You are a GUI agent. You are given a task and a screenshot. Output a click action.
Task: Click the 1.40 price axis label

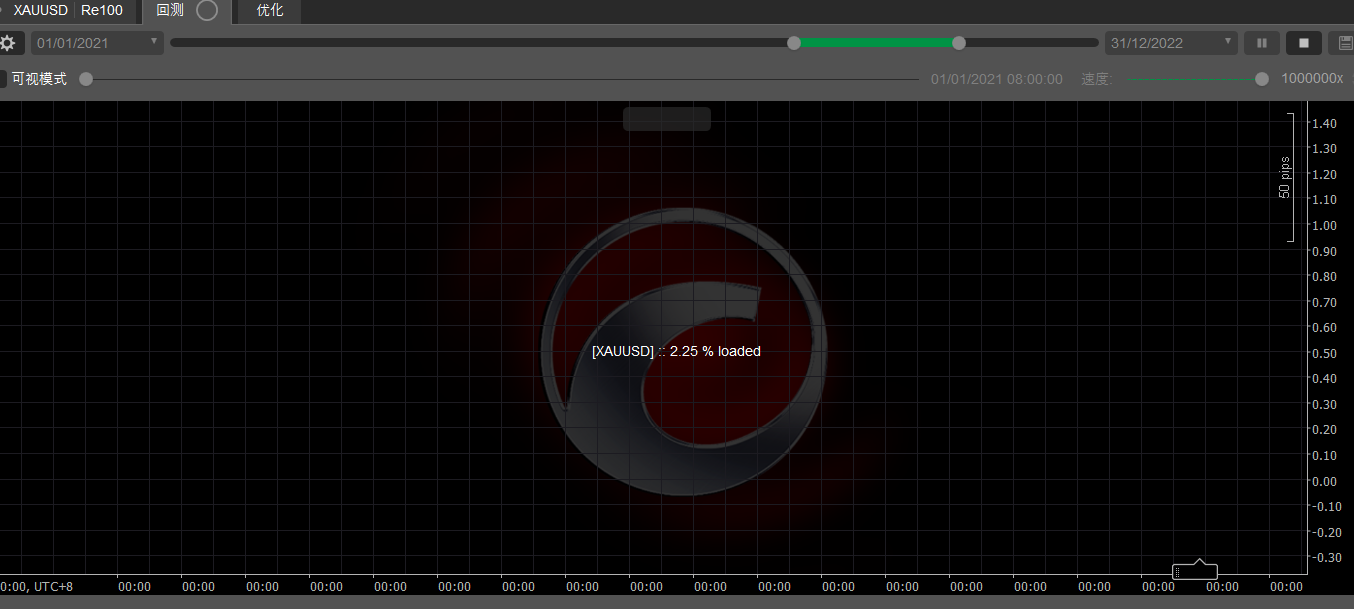[1325, 123]
